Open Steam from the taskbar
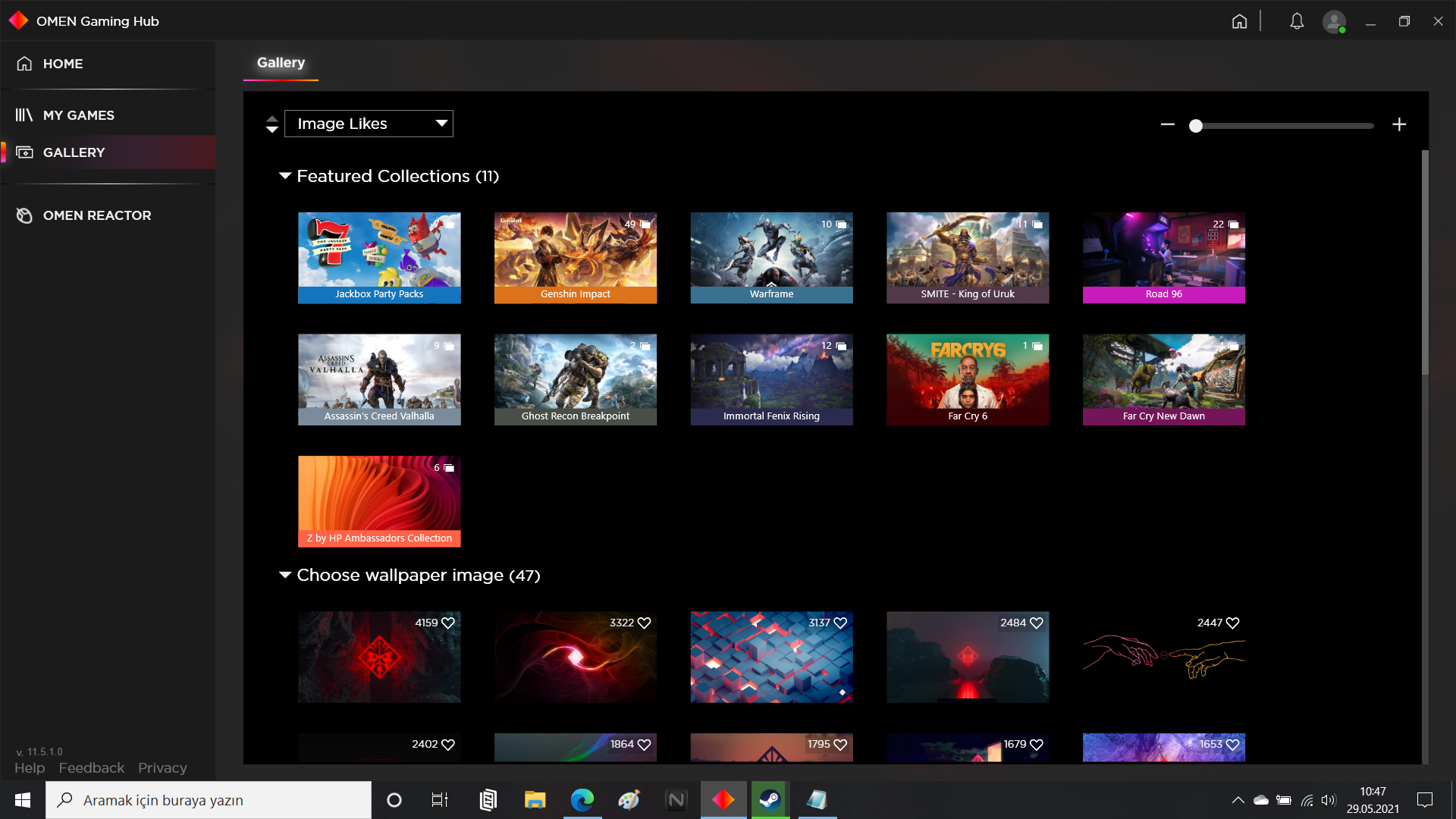The height and width of the screenshot is (819, 1456). pos(770,800)
